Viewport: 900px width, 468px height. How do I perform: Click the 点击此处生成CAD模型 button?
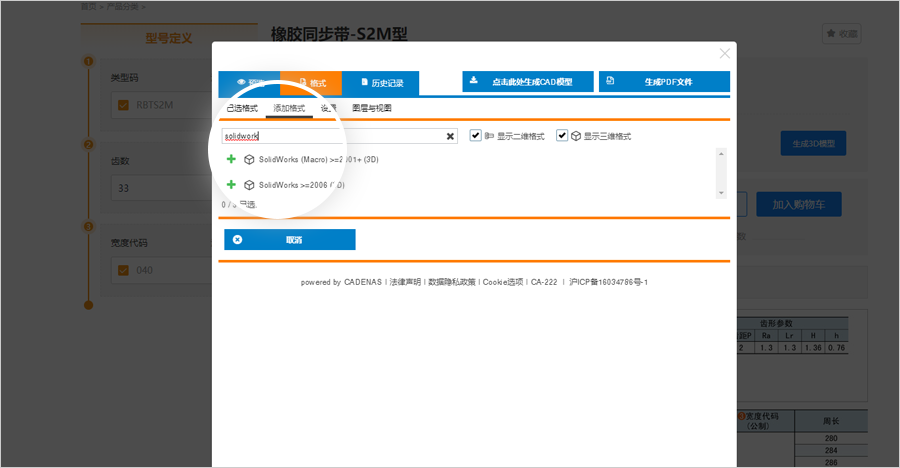(528, 82)
